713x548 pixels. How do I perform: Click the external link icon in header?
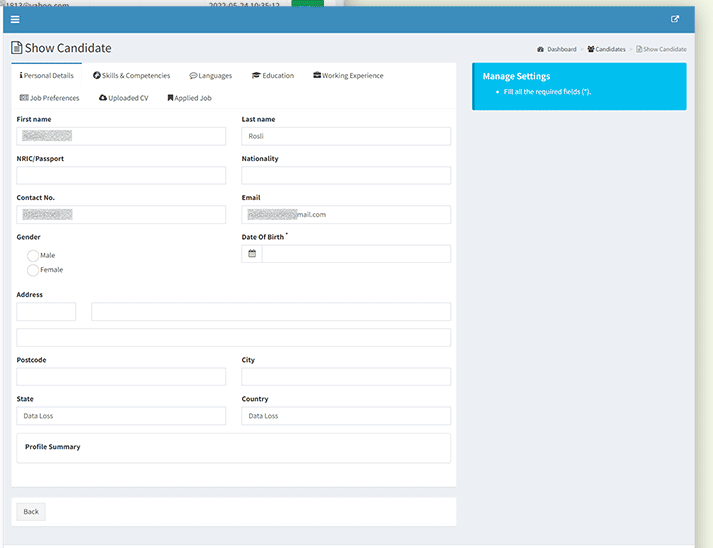(675, 19)
